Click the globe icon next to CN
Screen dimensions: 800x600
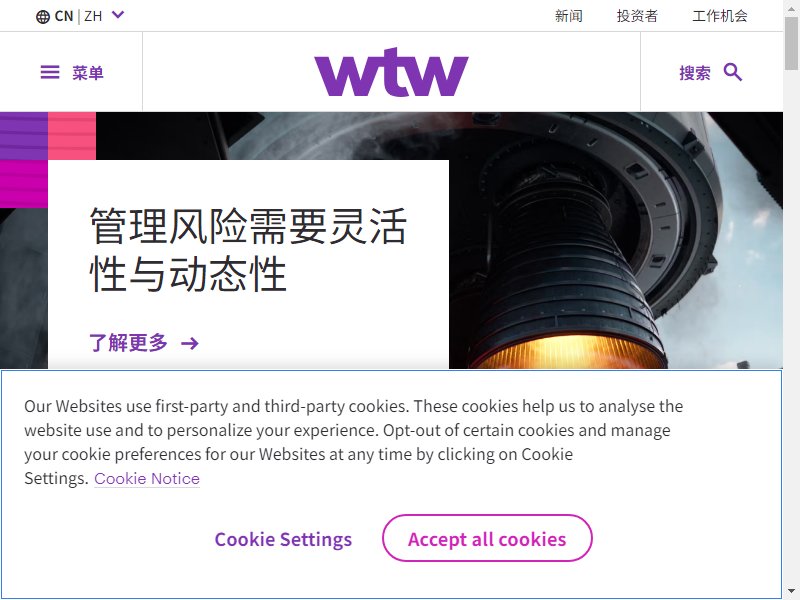click(x=42, y=17)
